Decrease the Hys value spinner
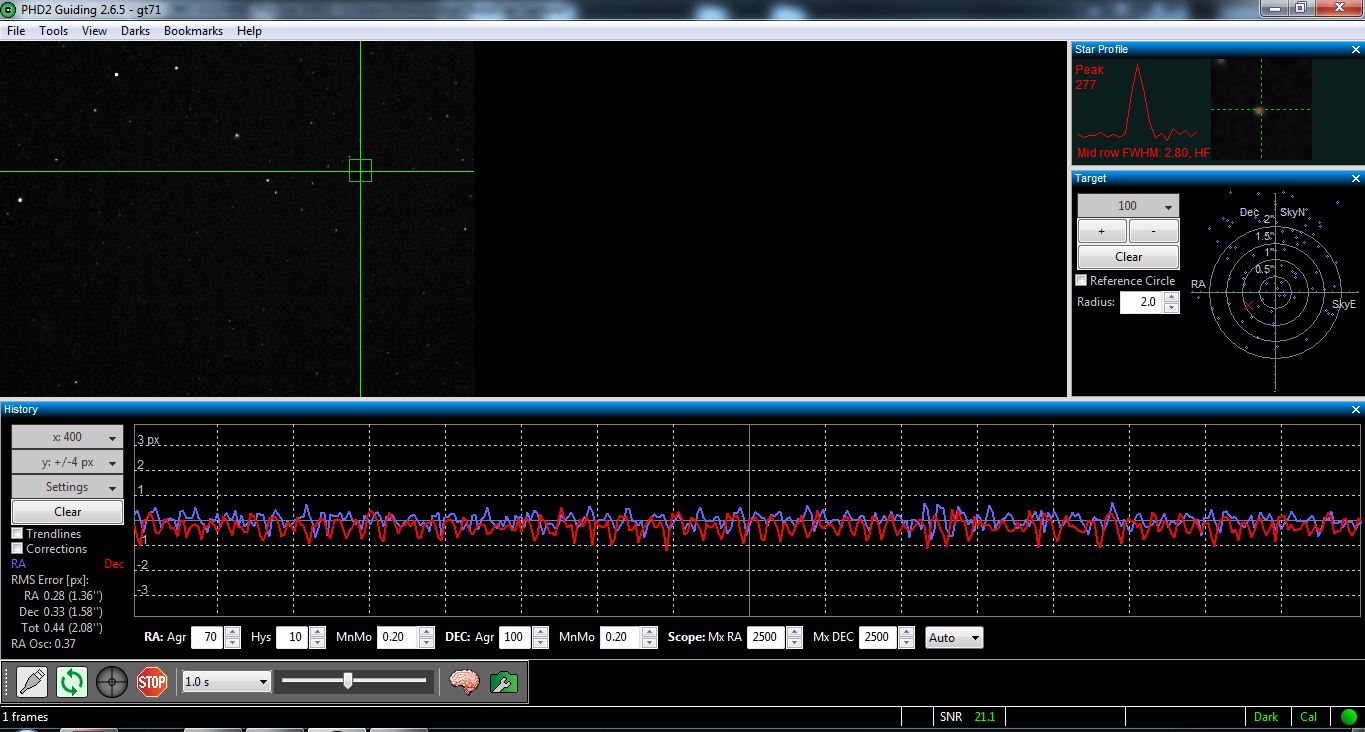This screenshot has width=1365, height=732. (x=317, y=643)
